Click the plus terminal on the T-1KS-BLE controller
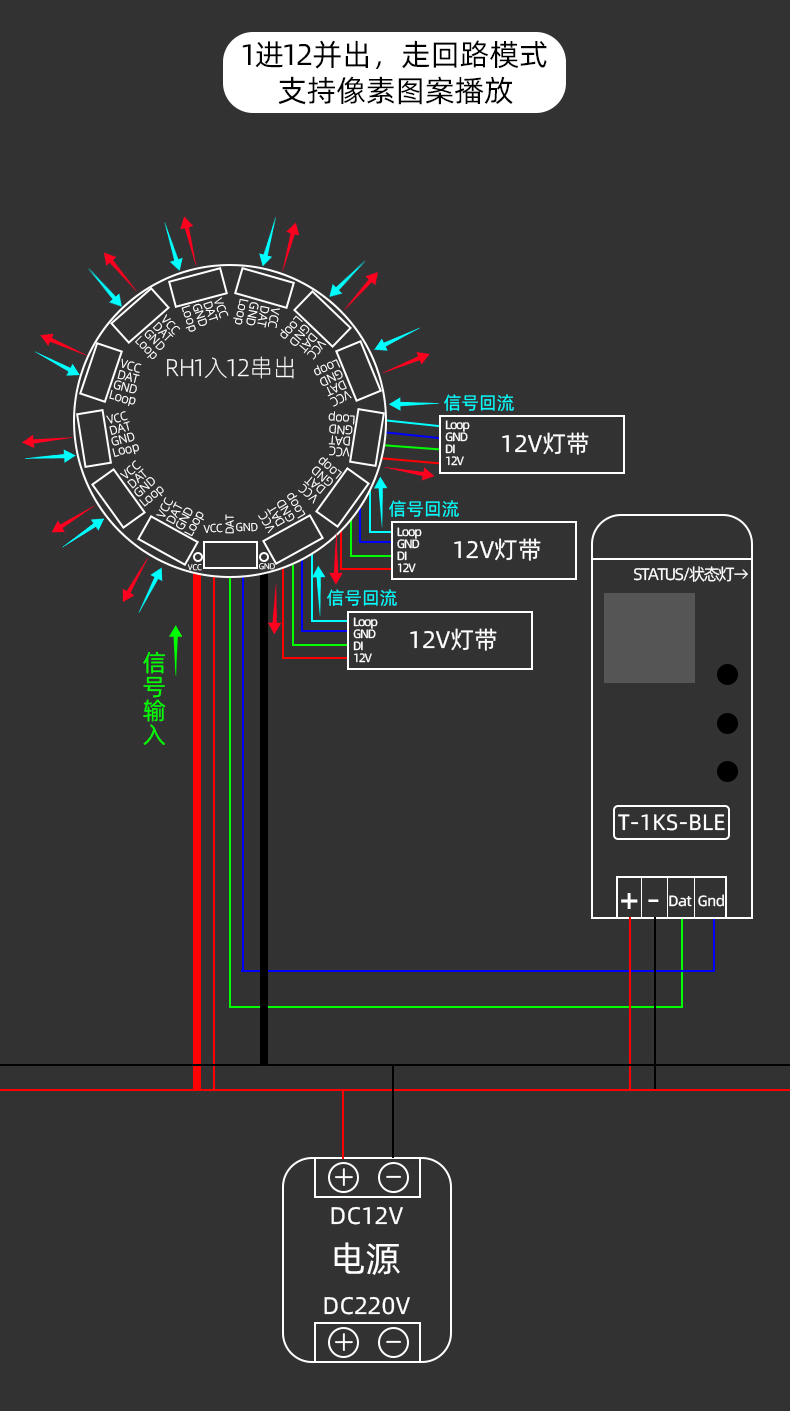This screenshot has width=790, height=1411. pos(629,900)
